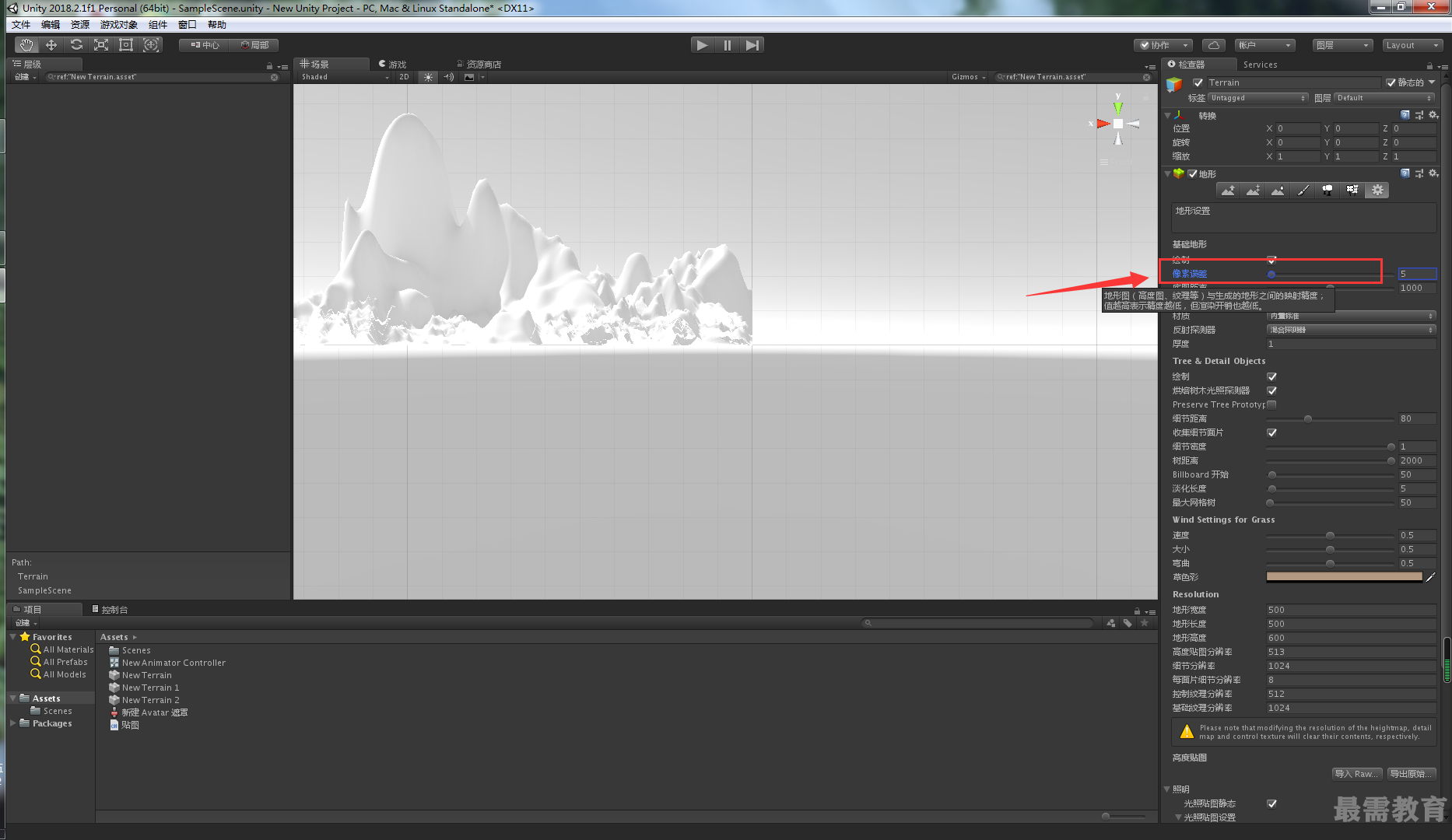Click the Pause button
Viewport: 1452px width, 840px height.
(x=728, y=45)
